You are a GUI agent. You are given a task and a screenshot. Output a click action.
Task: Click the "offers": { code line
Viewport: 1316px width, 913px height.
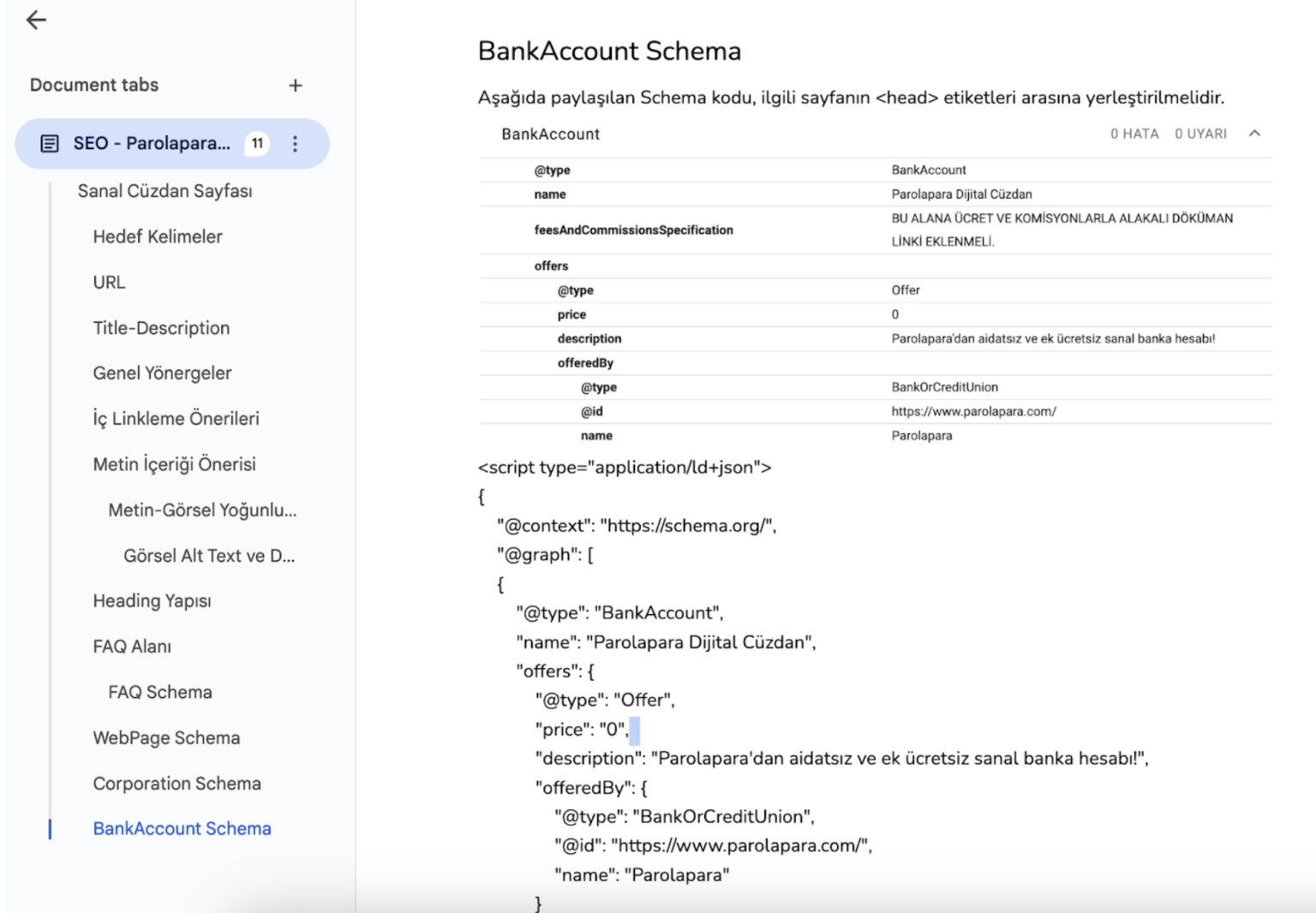point(555,671)
